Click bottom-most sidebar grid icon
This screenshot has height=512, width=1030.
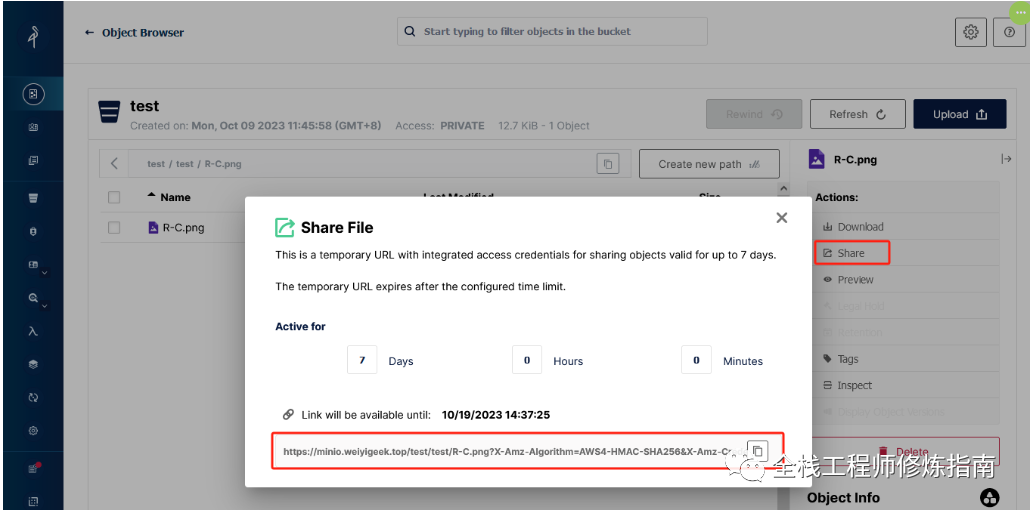(x=33, y=501)
